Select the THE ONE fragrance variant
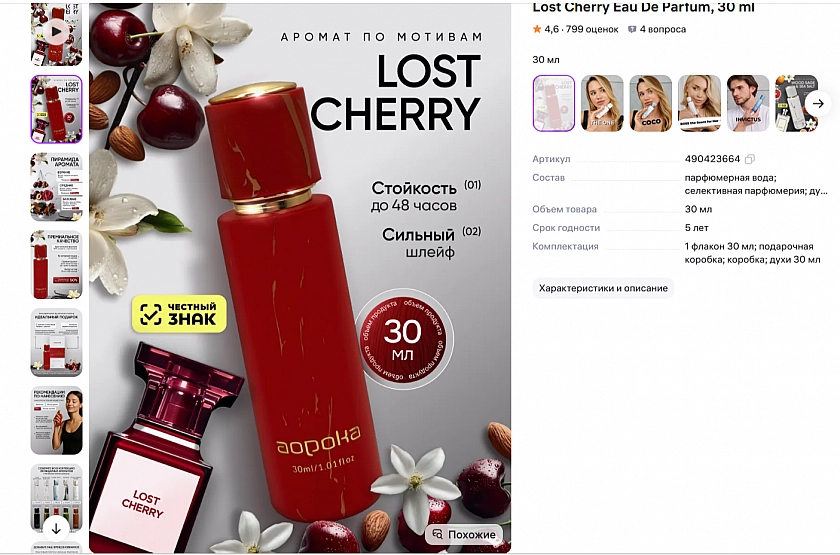 [602, 103]
